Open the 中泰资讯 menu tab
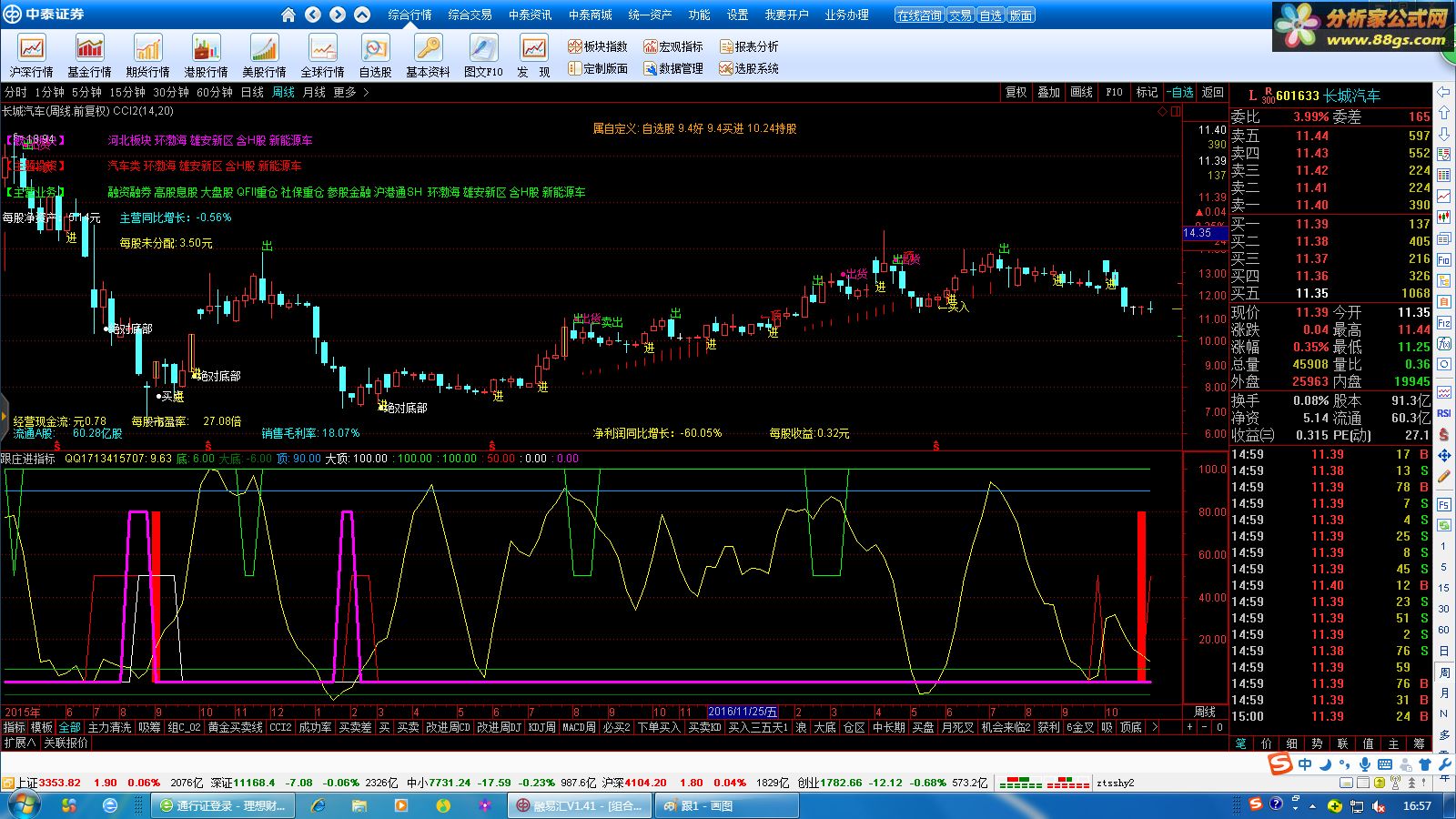 pos(530,15)
